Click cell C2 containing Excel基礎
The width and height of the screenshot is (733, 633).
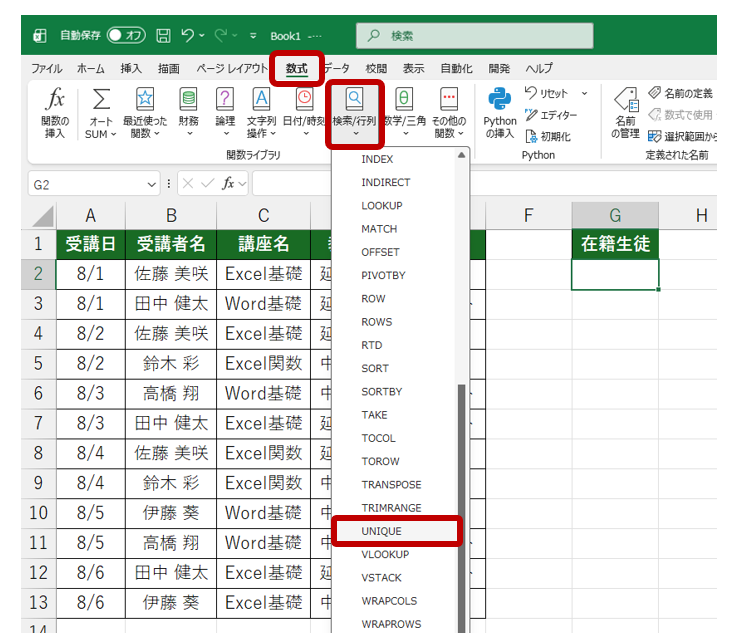264,274
